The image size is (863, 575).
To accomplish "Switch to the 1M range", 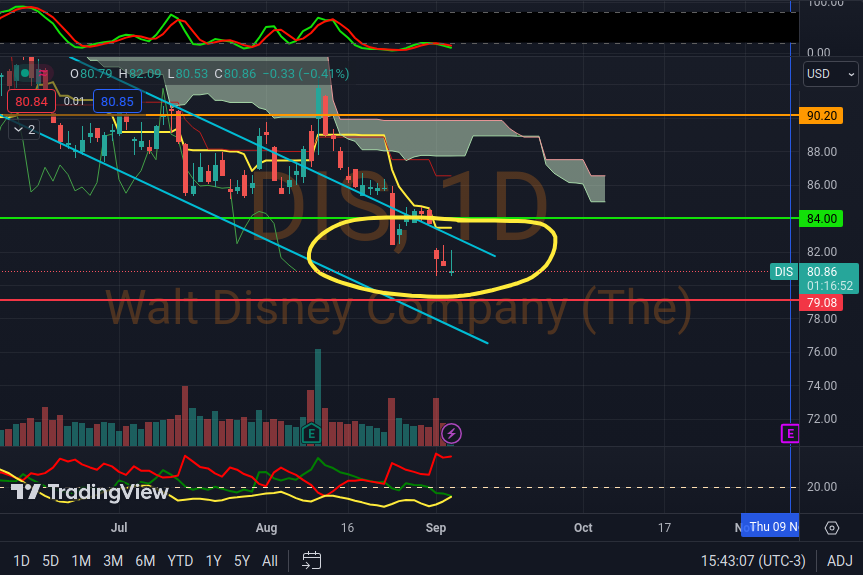I will [x=81, y=561].
